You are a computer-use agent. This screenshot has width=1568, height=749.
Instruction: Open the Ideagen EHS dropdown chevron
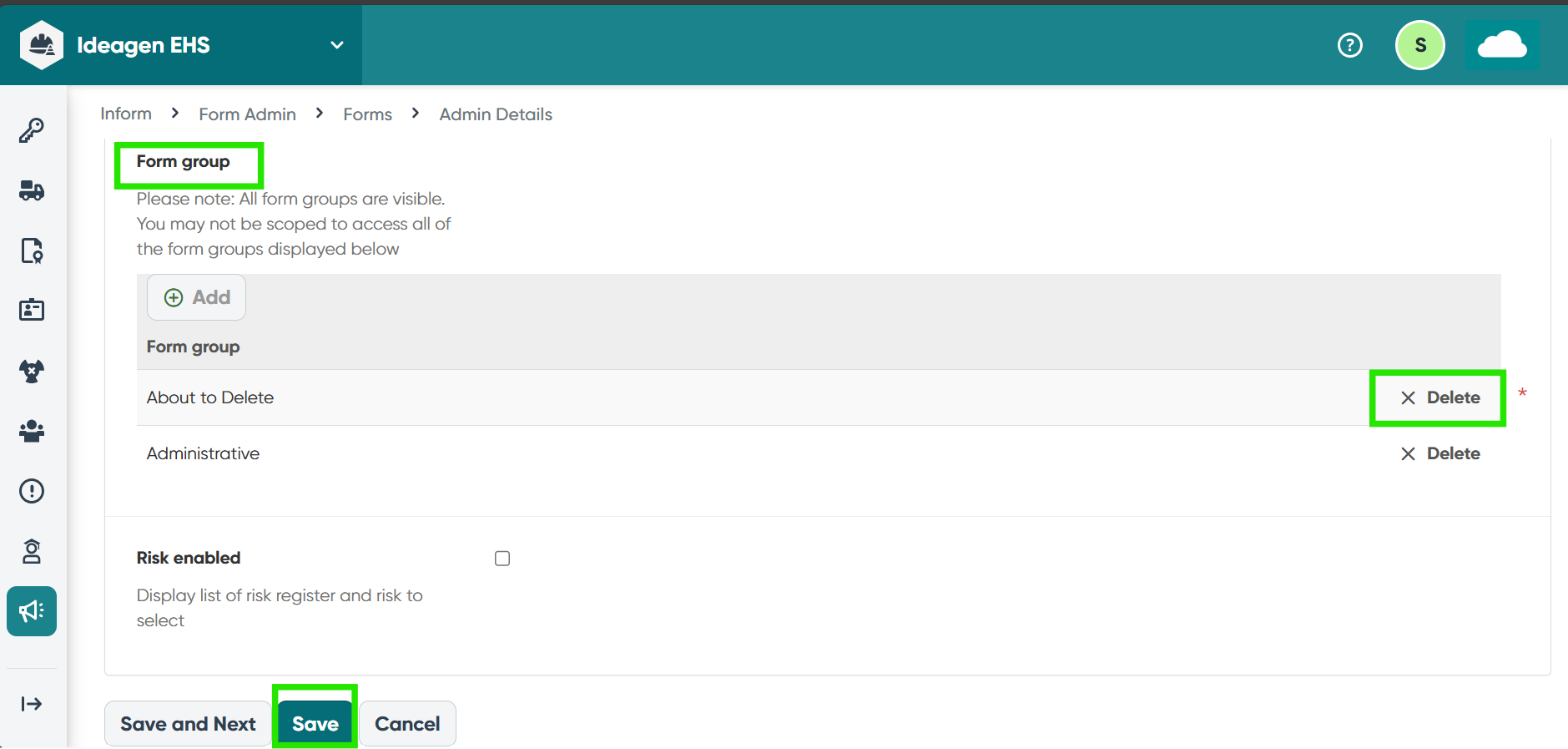point(337,45)
